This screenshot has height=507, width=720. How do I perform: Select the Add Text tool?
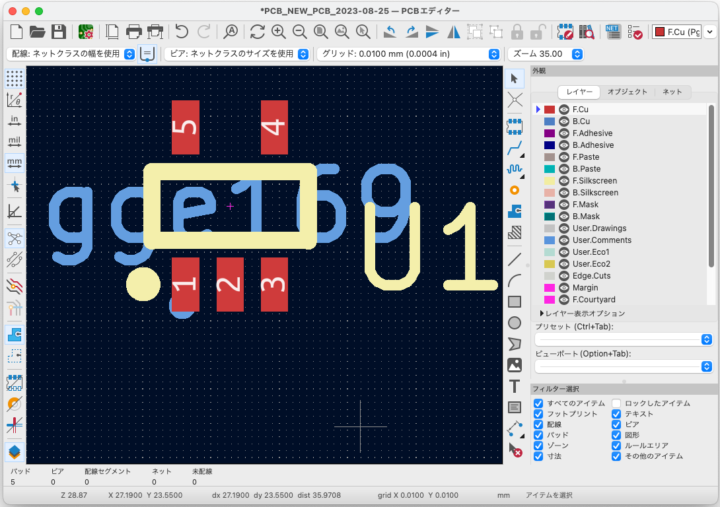click(515, 386)
